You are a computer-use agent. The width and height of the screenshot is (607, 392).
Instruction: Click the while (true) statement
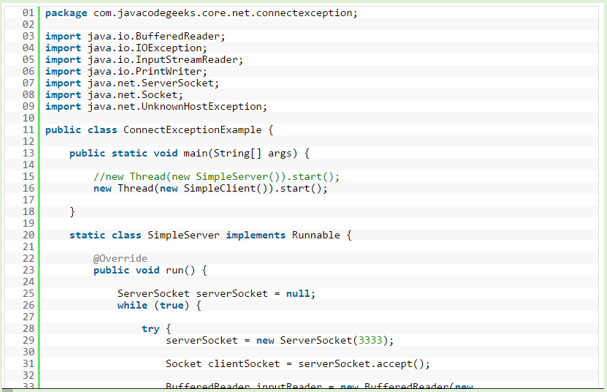point(159,305)
